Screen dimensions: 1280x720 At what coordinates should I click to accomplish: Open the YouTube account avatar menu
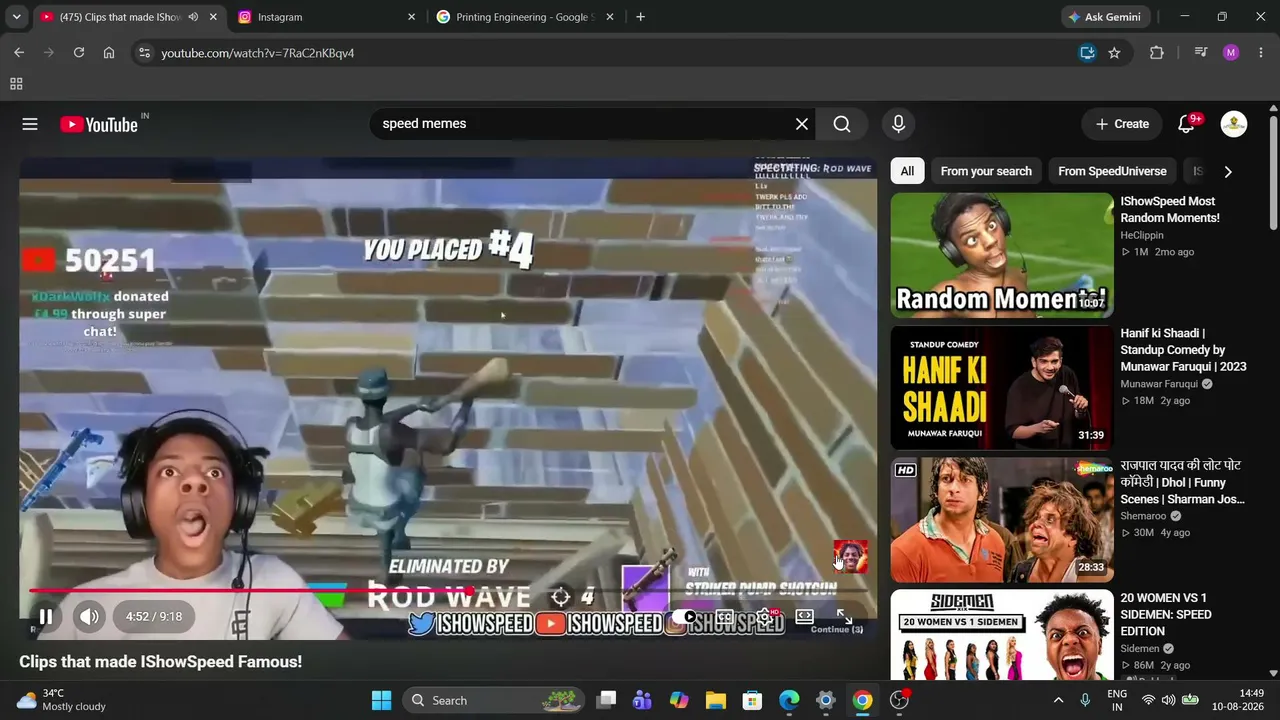1234,124
